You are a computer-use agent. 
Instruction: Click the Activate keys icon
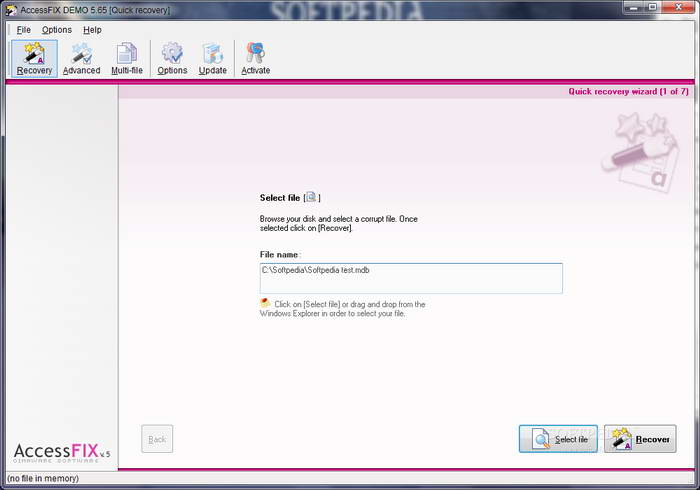tap(255, 58)
